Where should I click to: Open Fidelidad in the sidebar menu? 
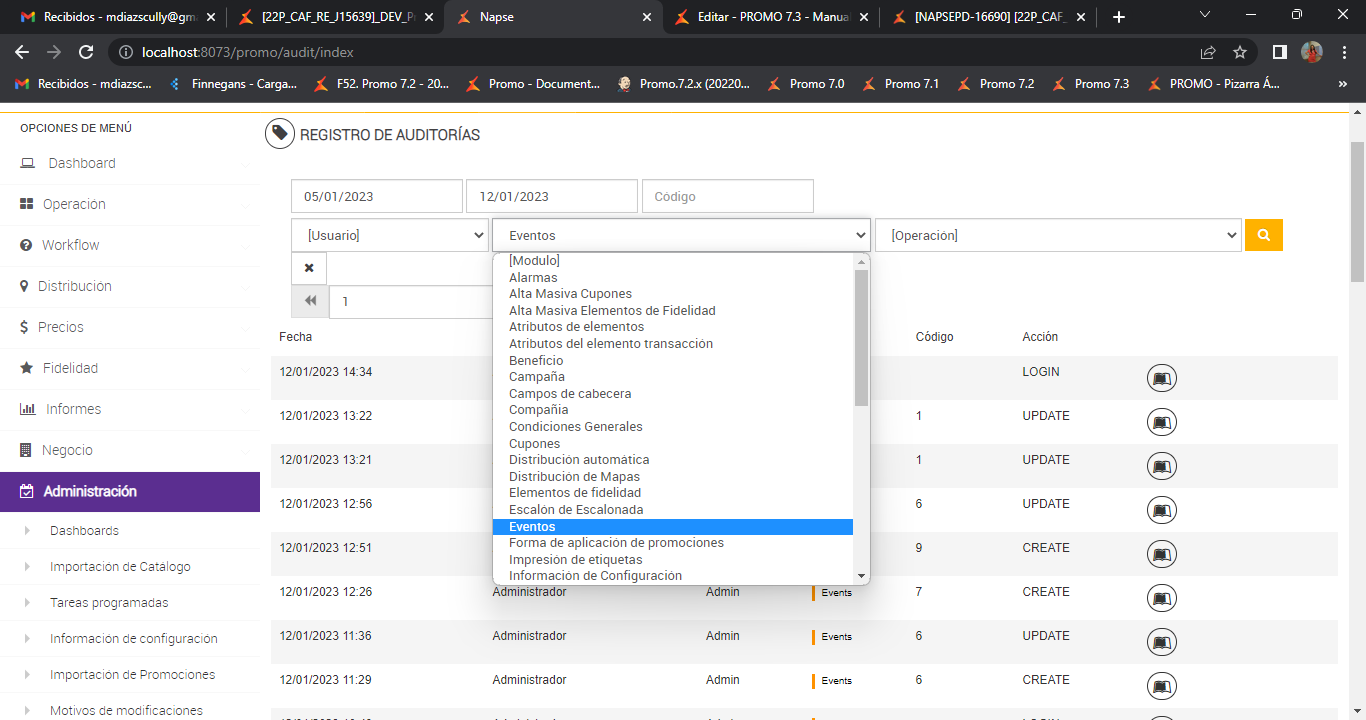tap(70, 368)
